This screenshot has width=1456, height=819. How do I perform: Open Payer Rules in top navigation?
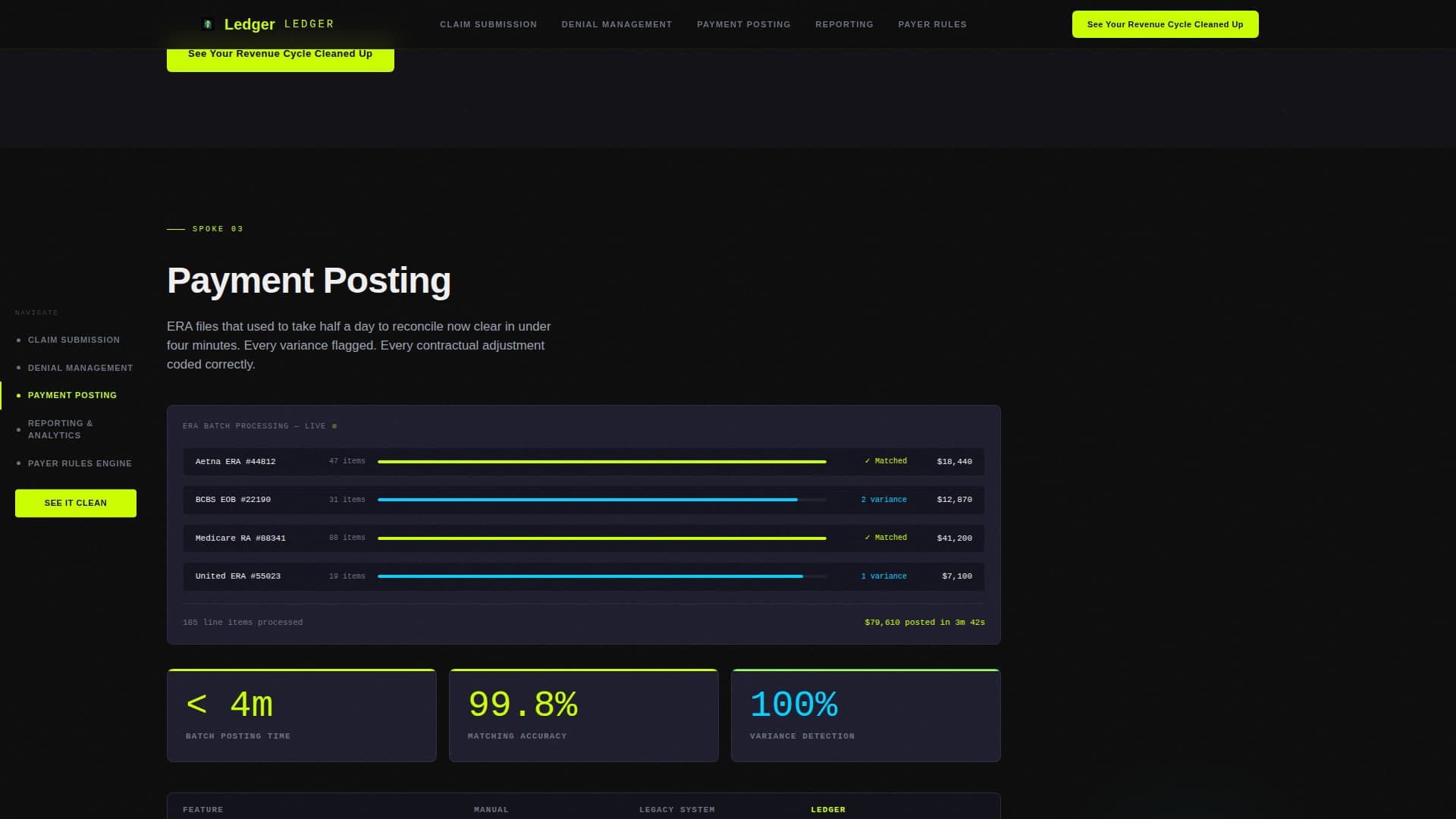pyautogui.click(x=932, y=24)
